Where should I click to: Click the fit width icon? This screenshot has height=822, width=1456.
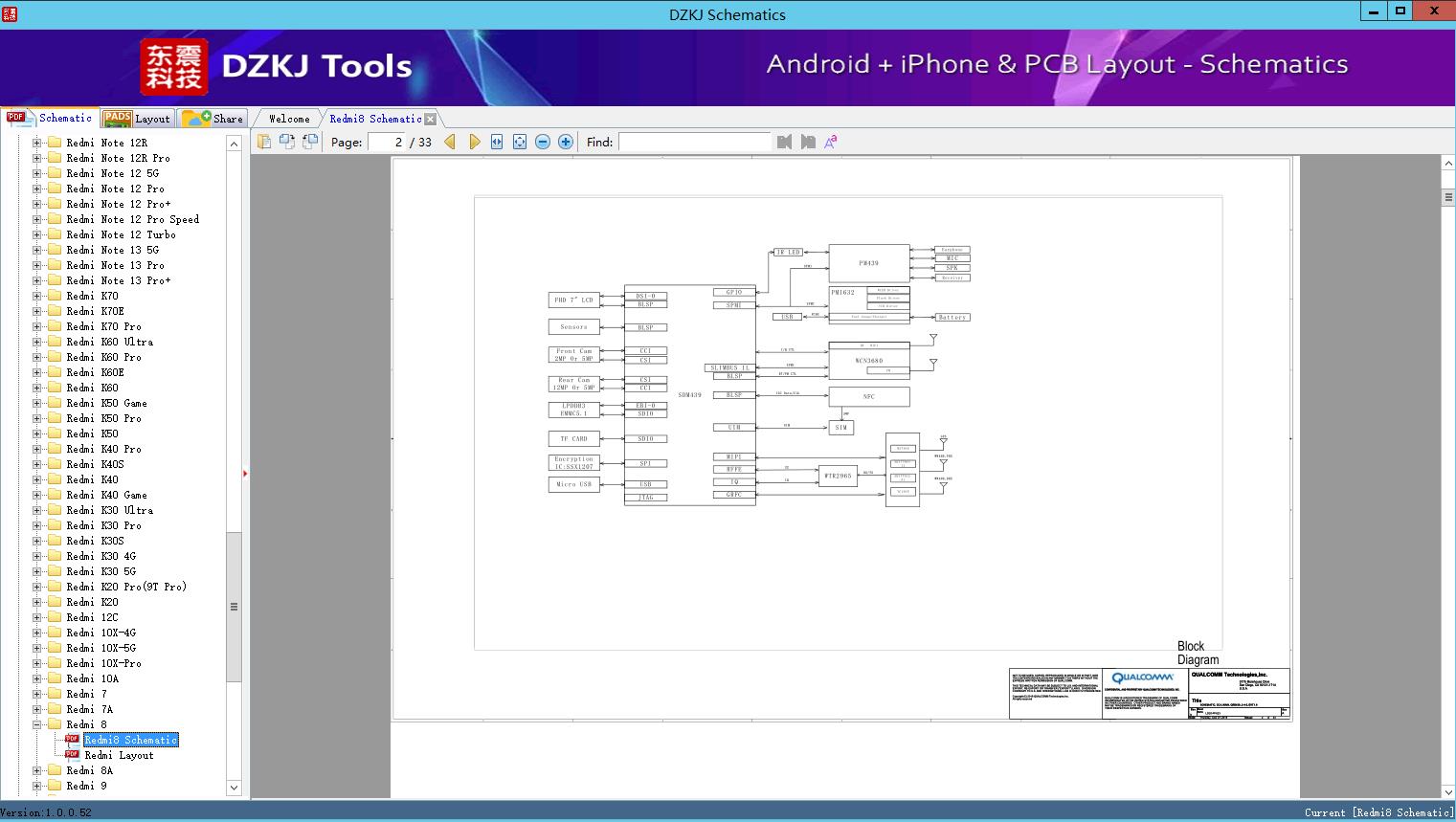coord(497,142)
